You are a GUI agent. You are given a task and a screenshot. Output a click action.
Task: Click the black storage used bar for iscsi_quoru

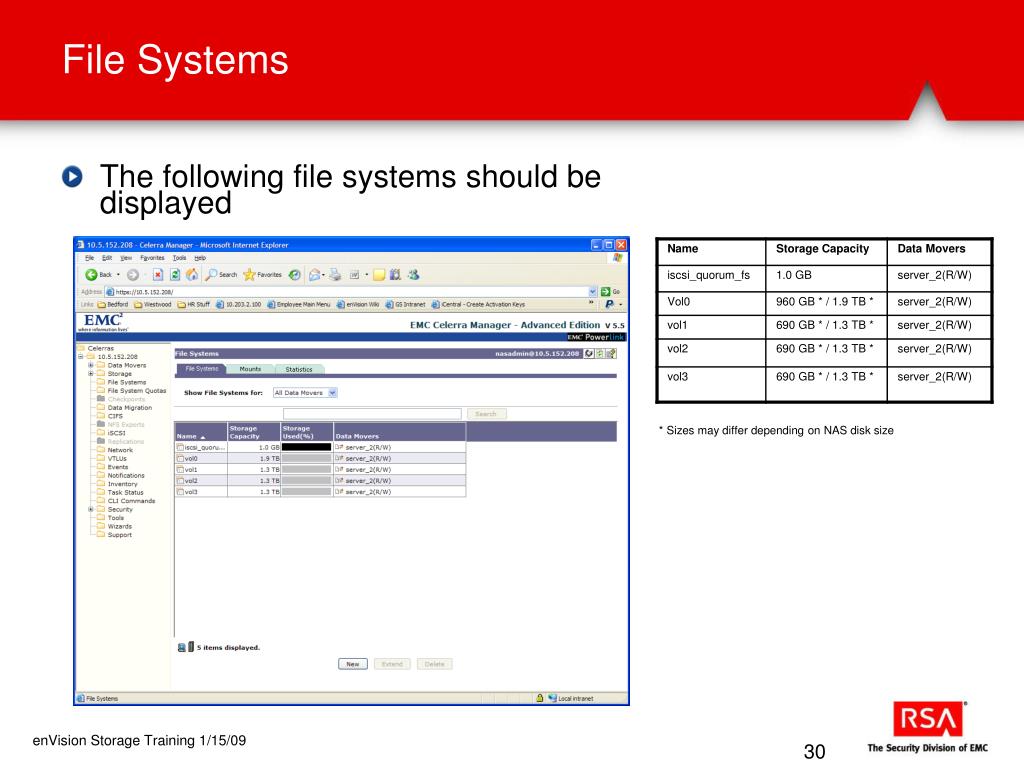(x=307, y=447)
